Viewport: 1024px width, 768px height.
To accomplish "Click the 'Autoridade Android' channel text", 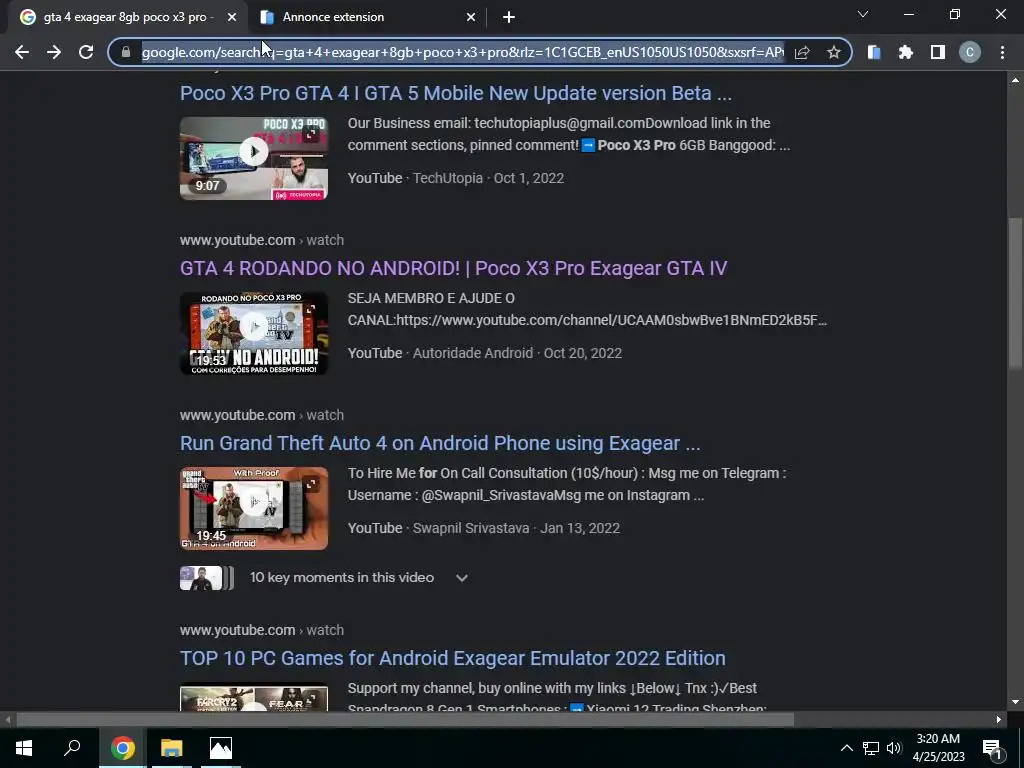I will (473, 353).
